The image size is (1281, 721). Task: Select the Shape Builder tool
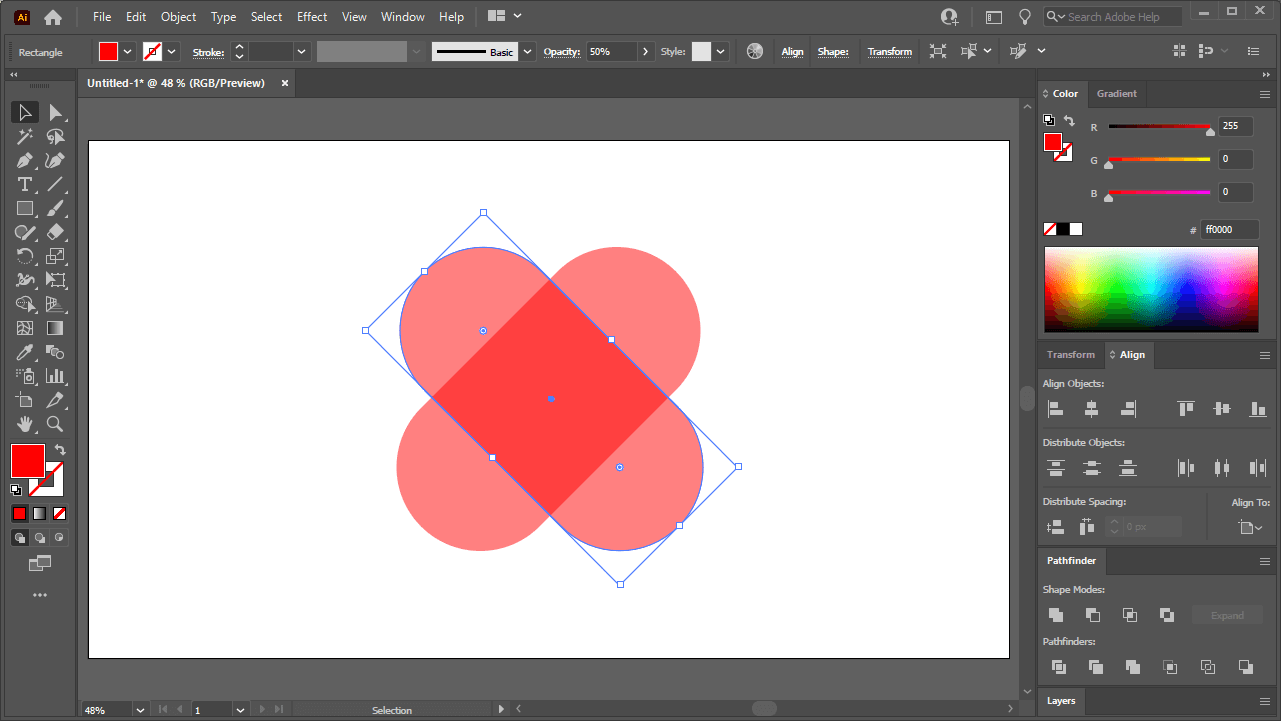coord(25,304)
